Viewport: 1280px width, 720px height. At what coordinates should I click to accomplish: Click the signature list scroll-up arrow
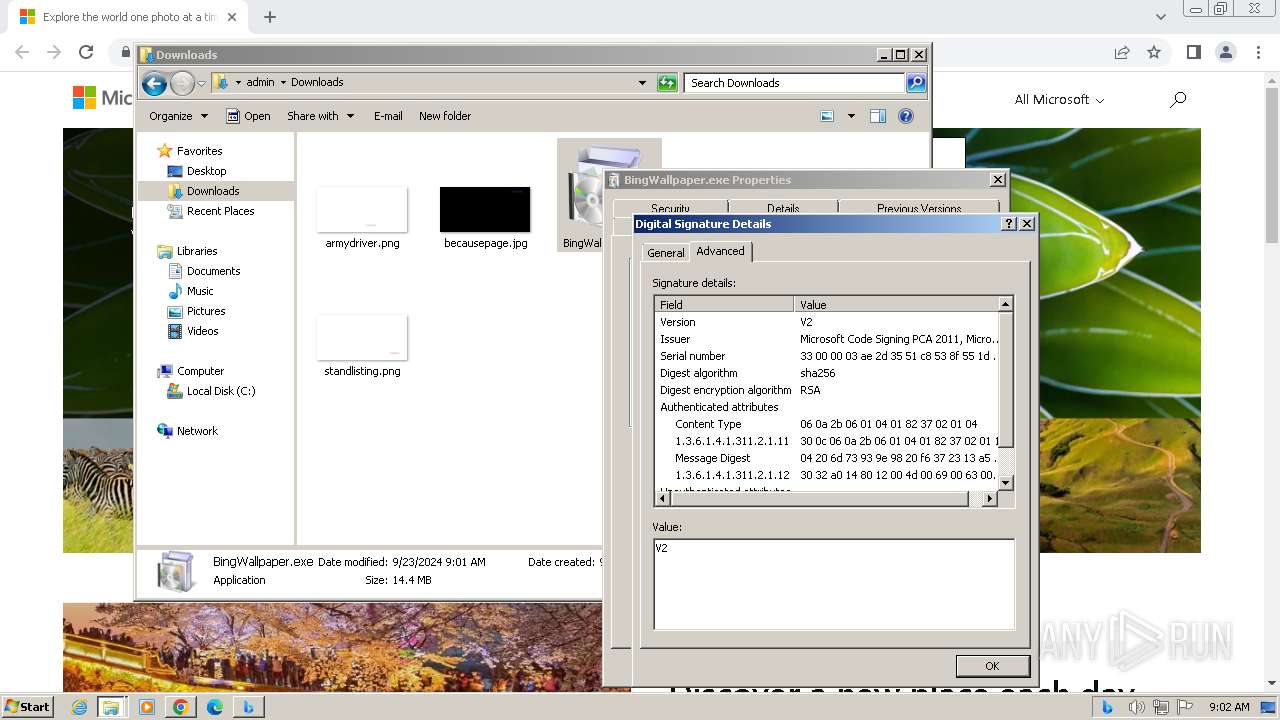point(1006,304)
